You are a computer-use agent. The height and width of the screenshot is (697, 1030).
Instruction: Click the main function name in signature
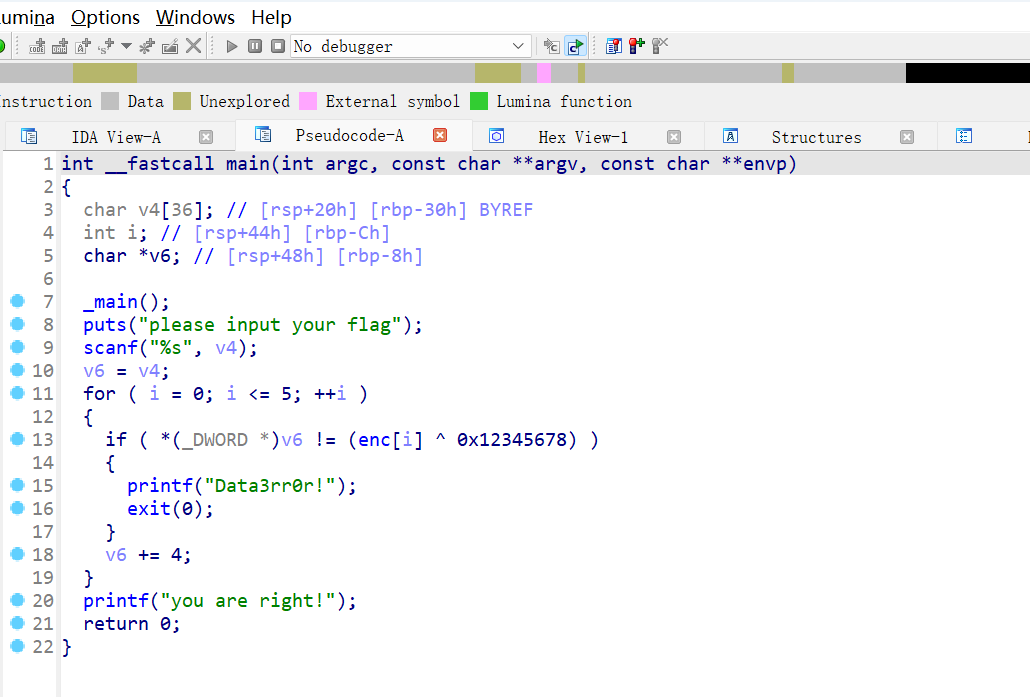coord(248,164)
